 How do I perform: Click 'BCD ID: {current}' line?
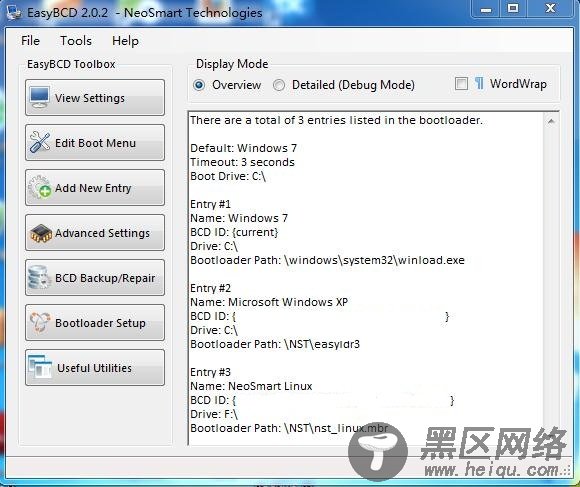point(234,232)
